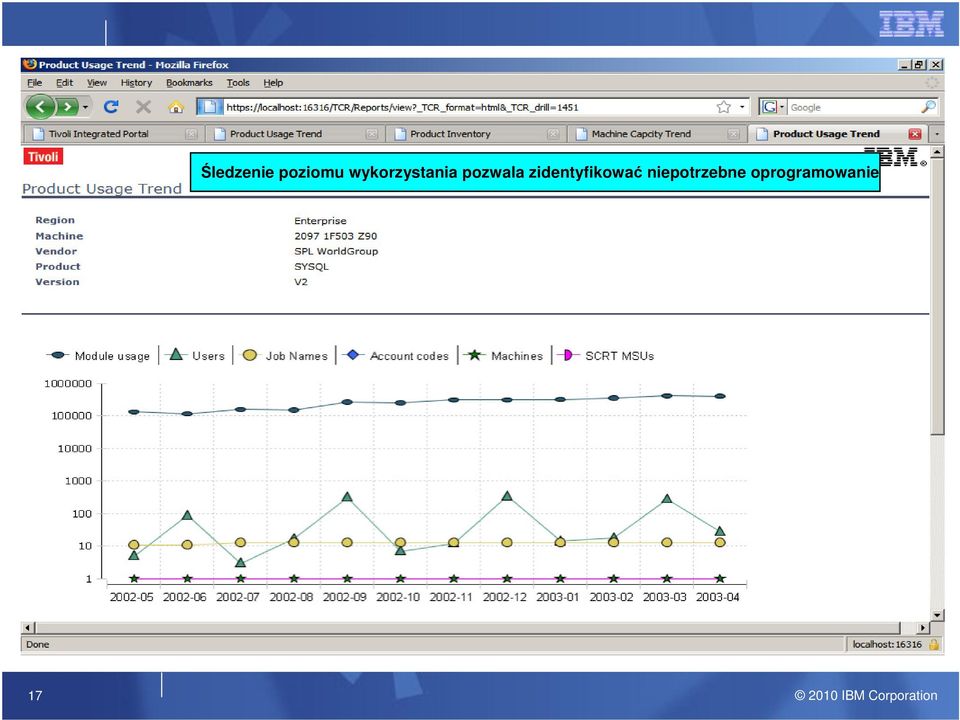960x720 pixels.
Task: Click the '2003-01' axis label
Action: click(557, 597)
